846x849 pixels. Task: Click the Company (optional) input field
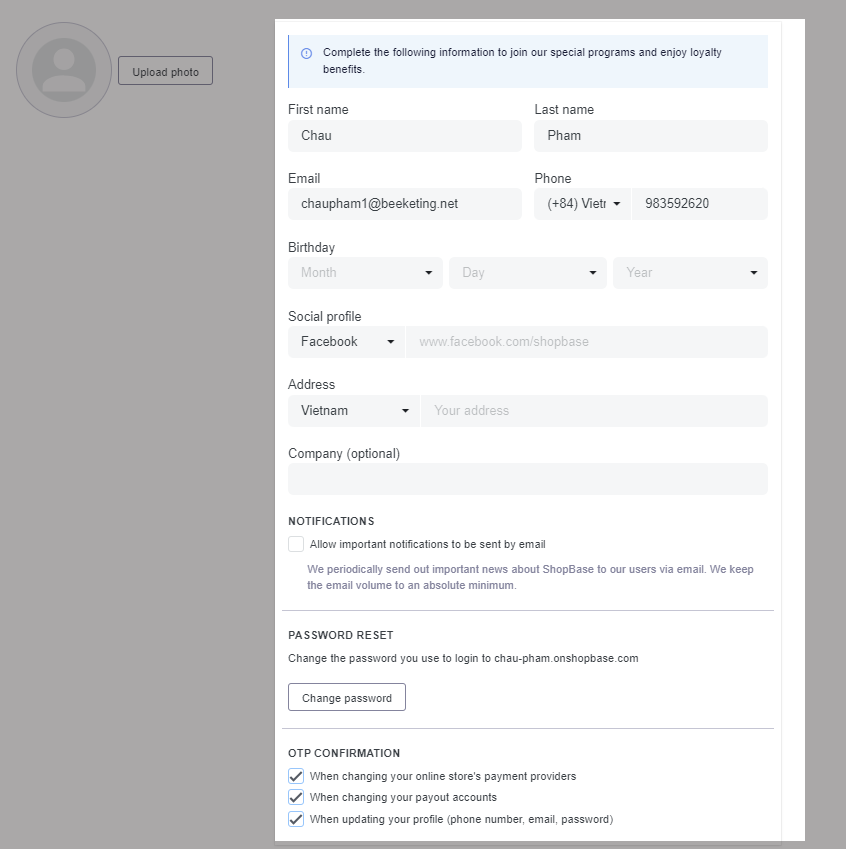coord(527,479)
